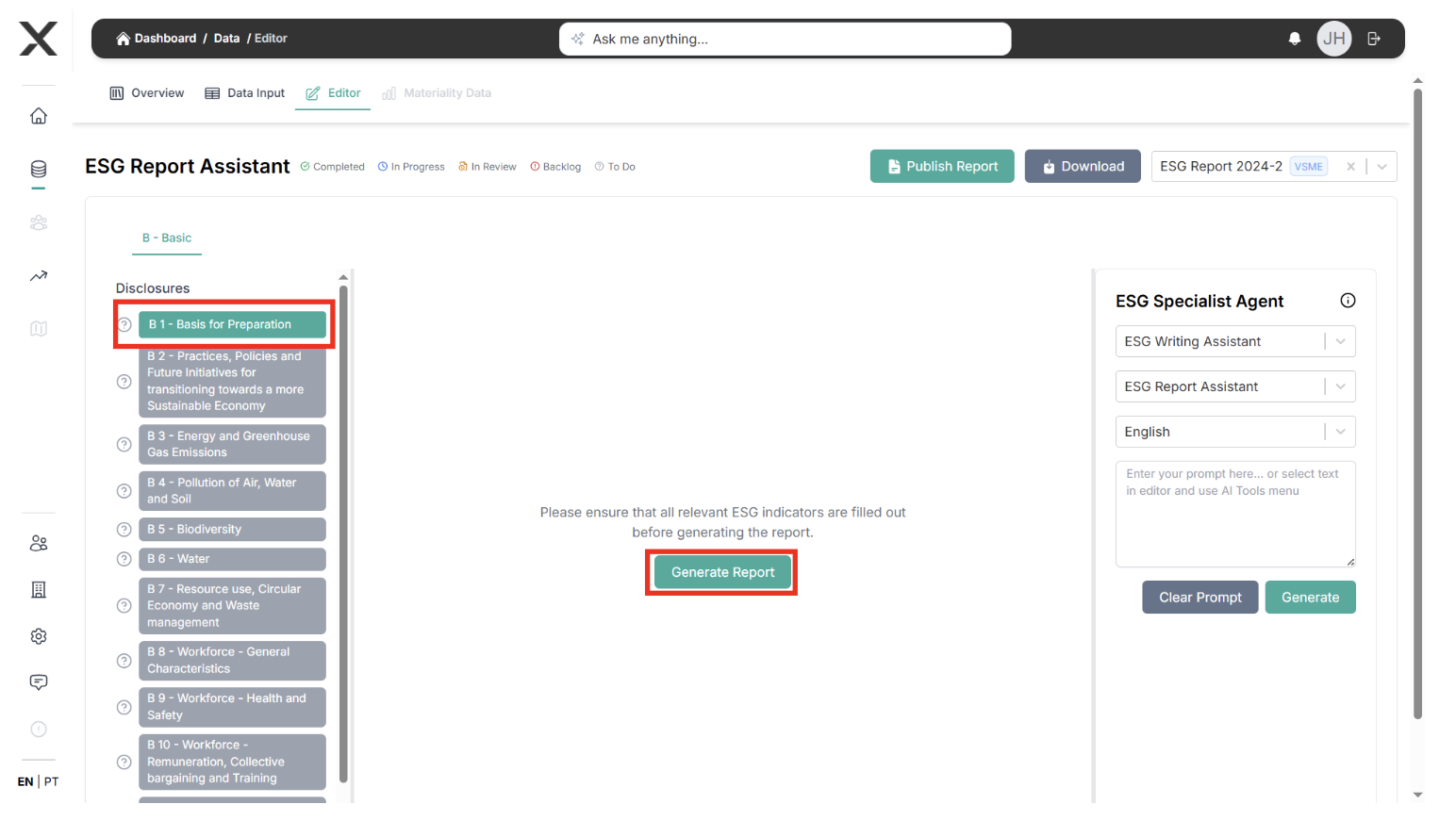Click the In Progress status legend
The image size is (1456, 837).
411,167
